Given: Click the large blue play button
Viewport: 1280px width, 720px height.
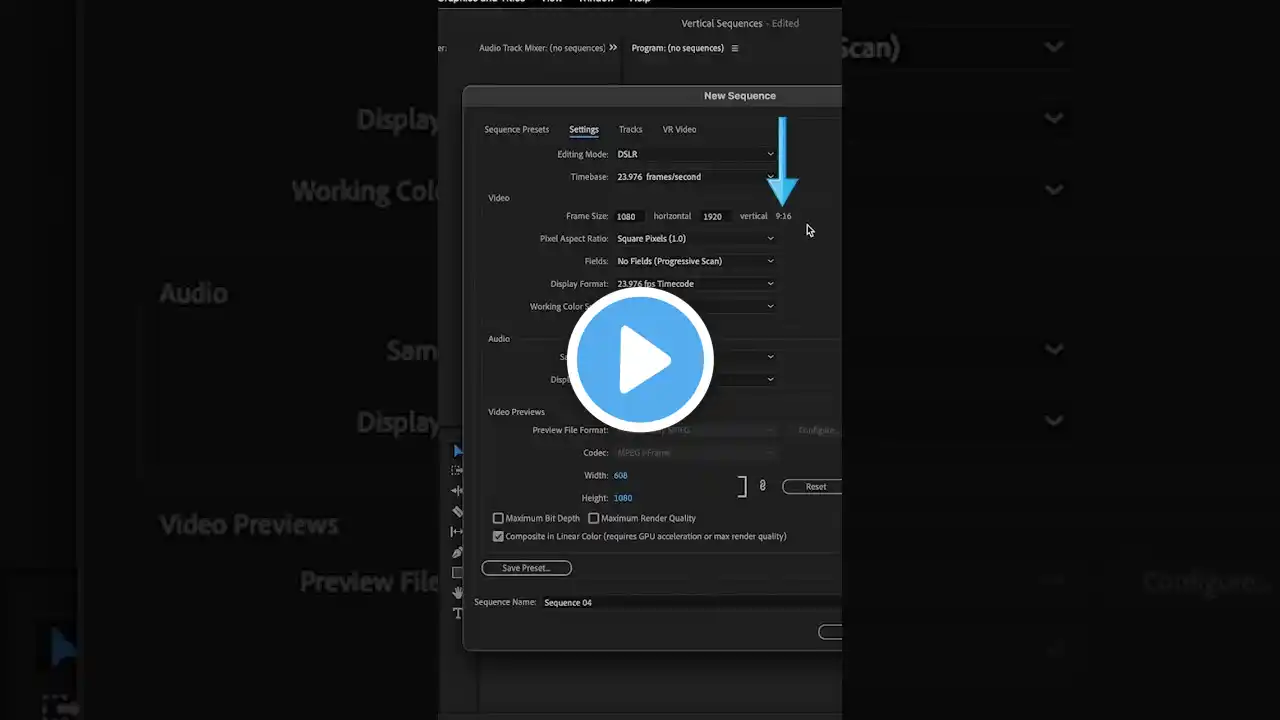Looking at the screenshot, I should pos(640,360).
